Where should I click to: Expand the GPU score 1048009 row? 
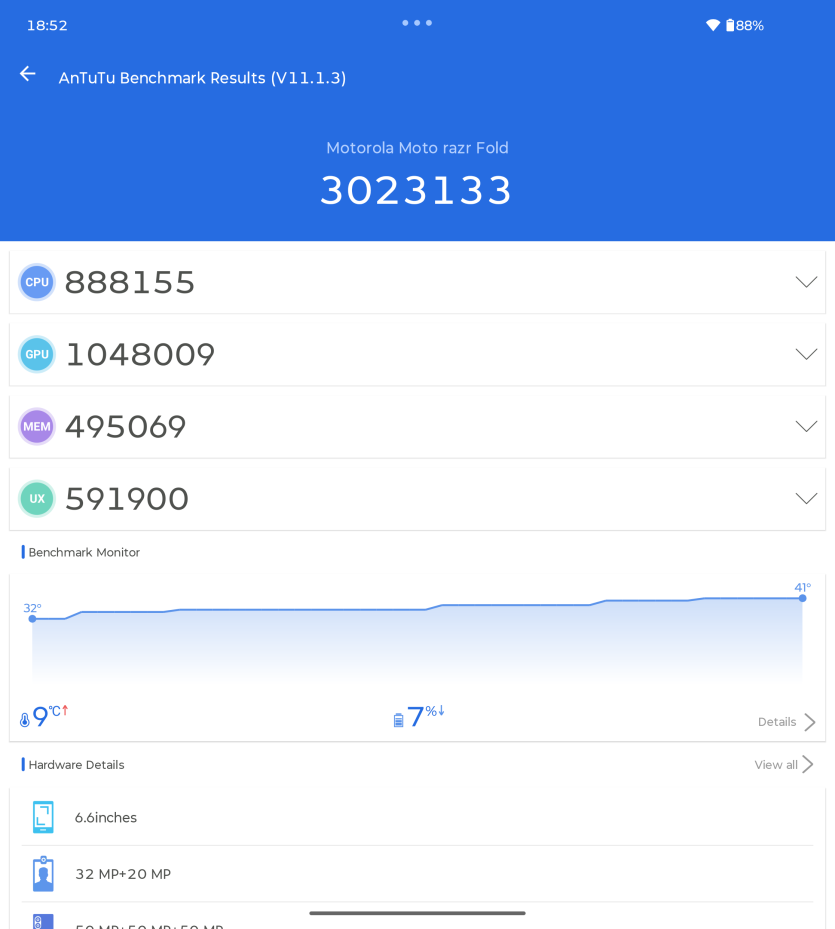(417, 354)
